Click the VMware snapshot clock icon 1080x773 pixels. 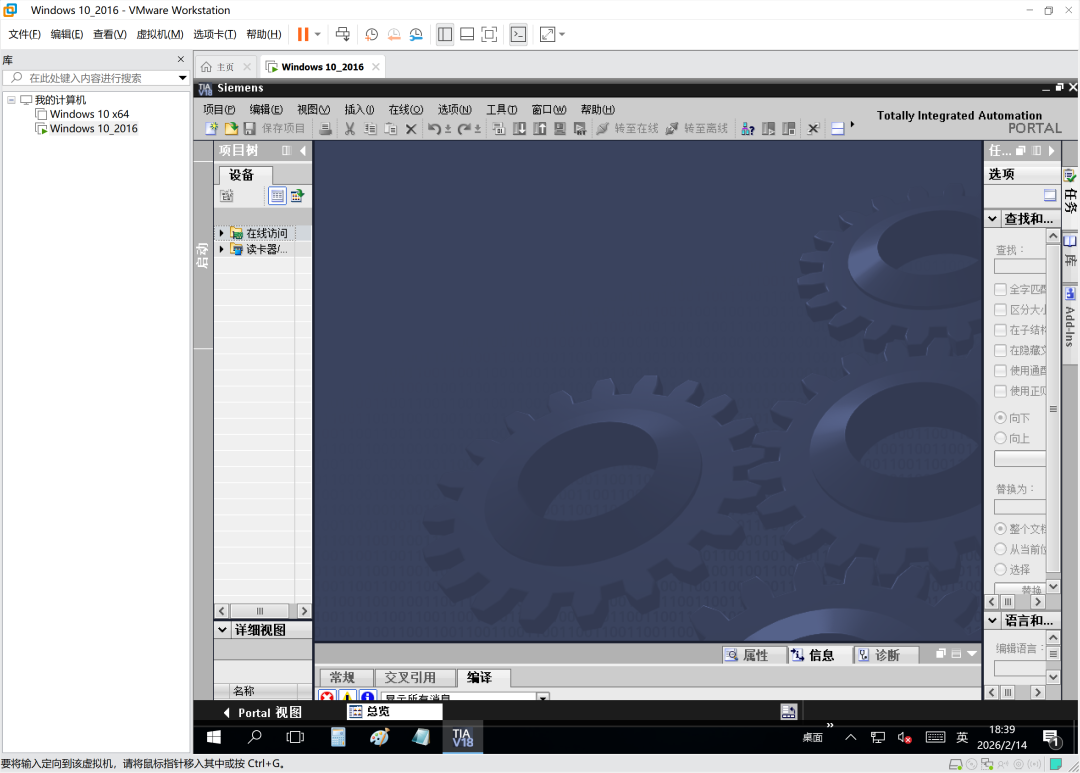371,34
